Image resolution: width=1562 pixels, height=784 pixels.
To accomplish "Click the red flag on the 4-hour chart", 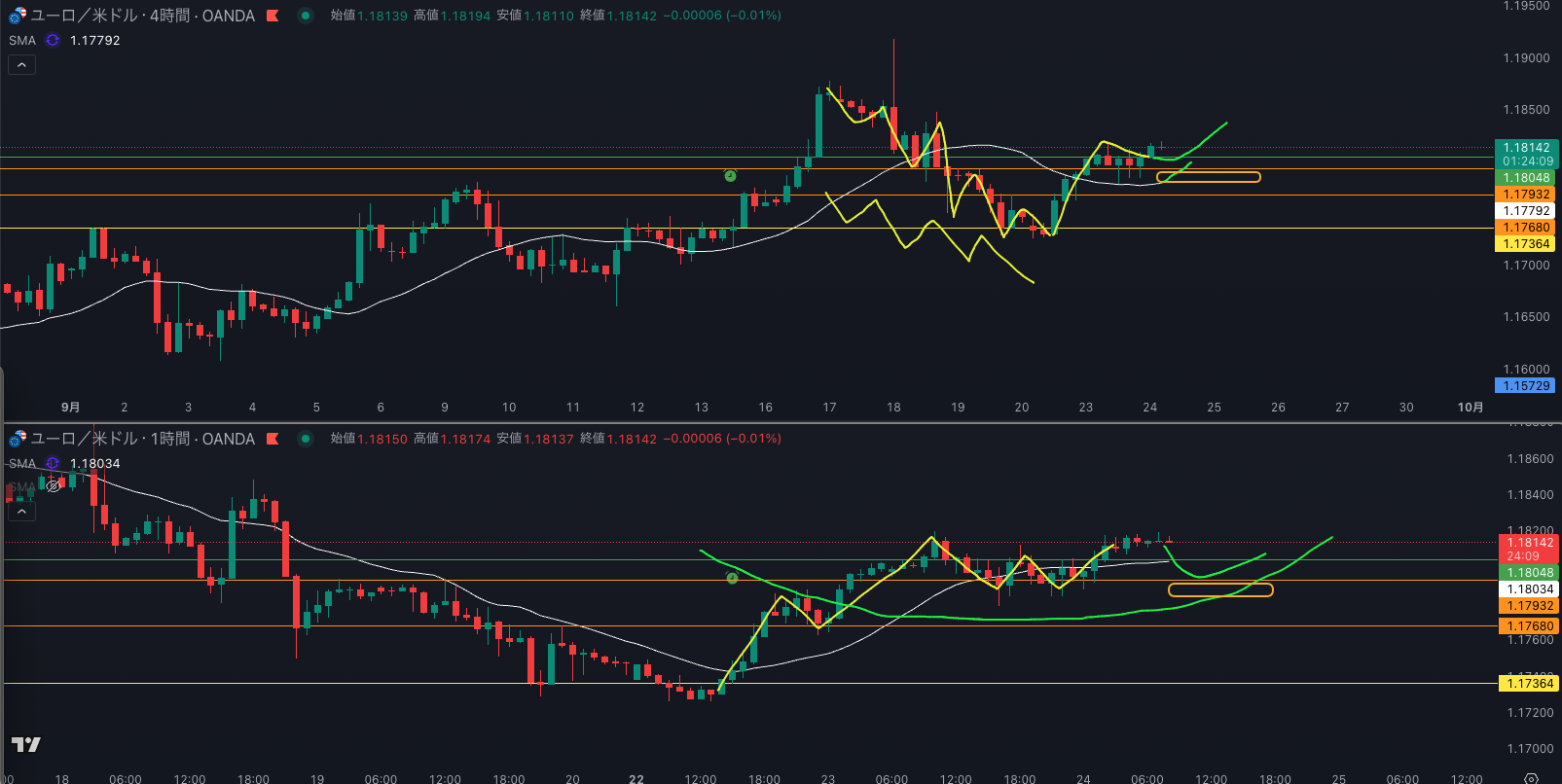I will [273, 16].
